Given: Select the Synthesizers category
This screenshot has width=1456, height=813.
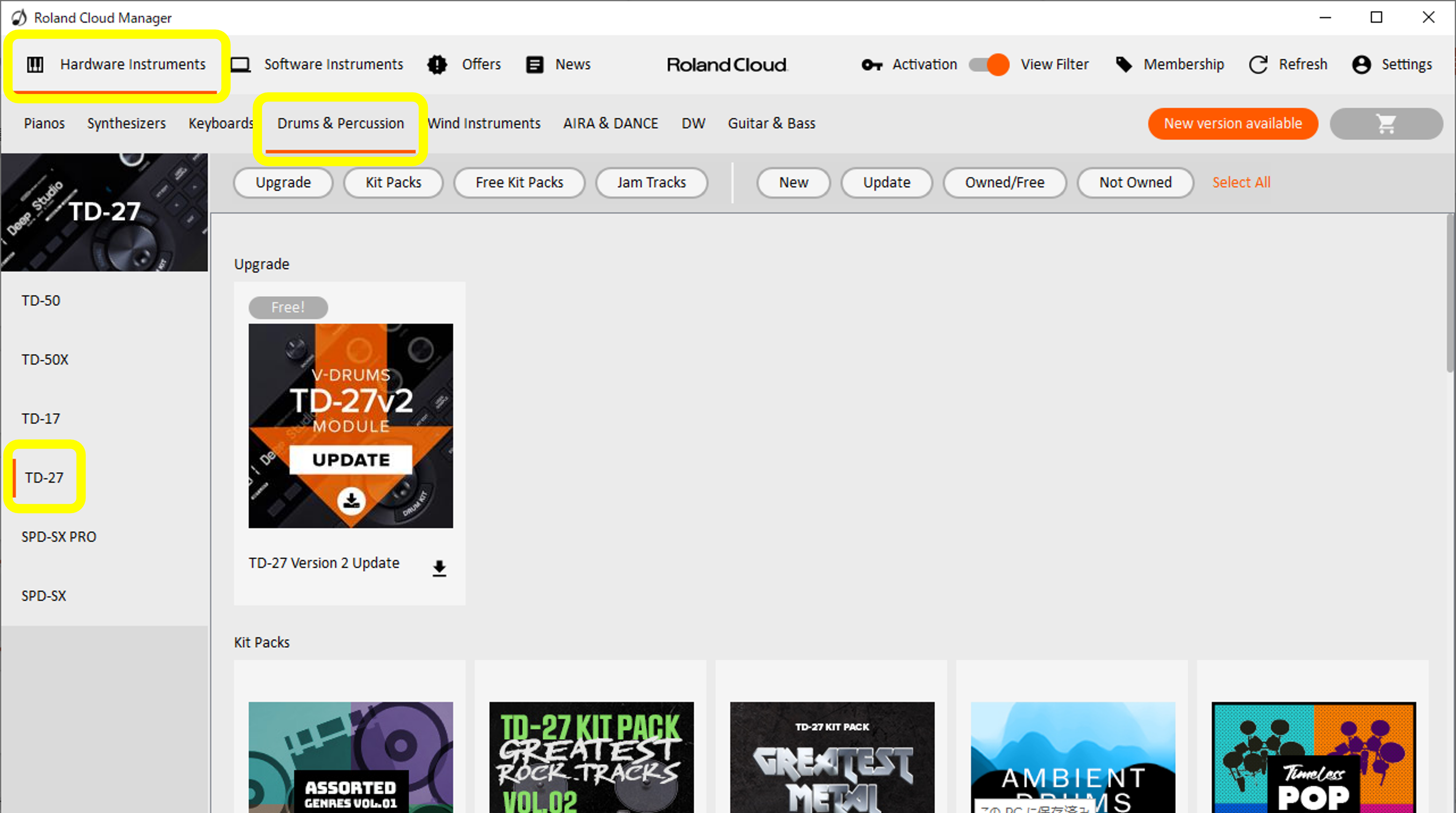Looking at the screenshot, I should coord(127,123).
